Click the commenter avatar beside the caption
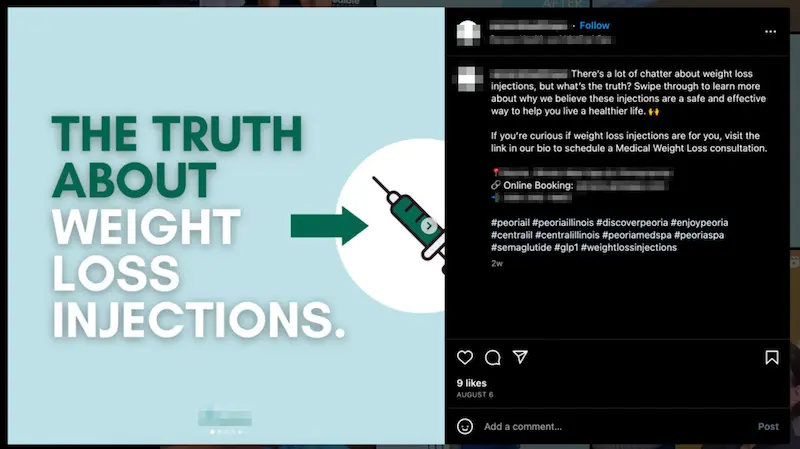Viewport: 800px width, 449px height. (x=468, y=79)
